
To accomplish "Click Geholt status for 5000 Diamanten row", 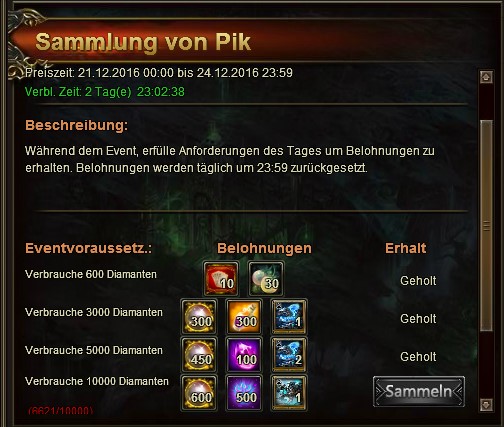I will [x=418, y=357].
